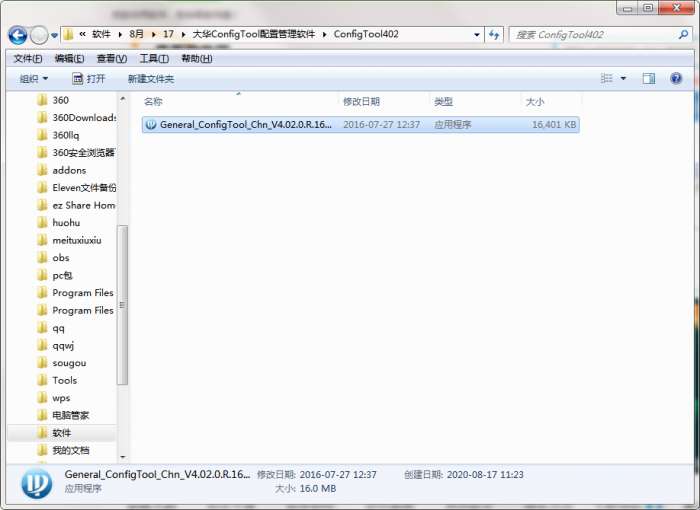The image size is (700, 510).
Task: Click the help question mark icon
Action: 676,79
